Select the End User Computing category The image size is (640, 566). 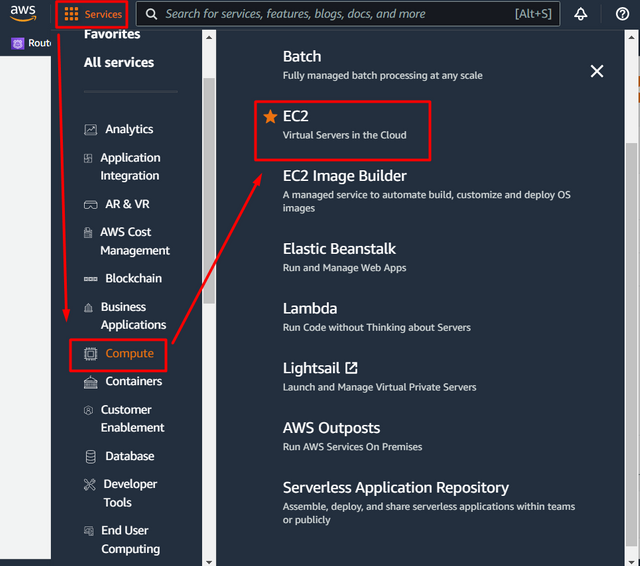[x=131, y=540]
